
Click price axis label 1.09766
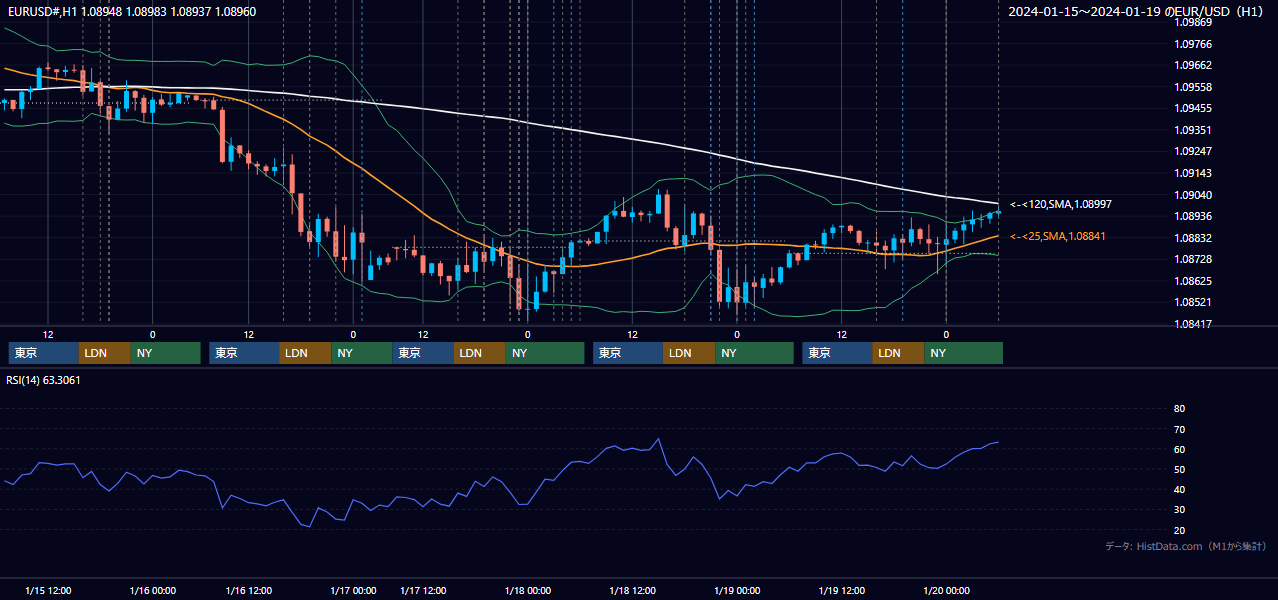point(1193,44)
